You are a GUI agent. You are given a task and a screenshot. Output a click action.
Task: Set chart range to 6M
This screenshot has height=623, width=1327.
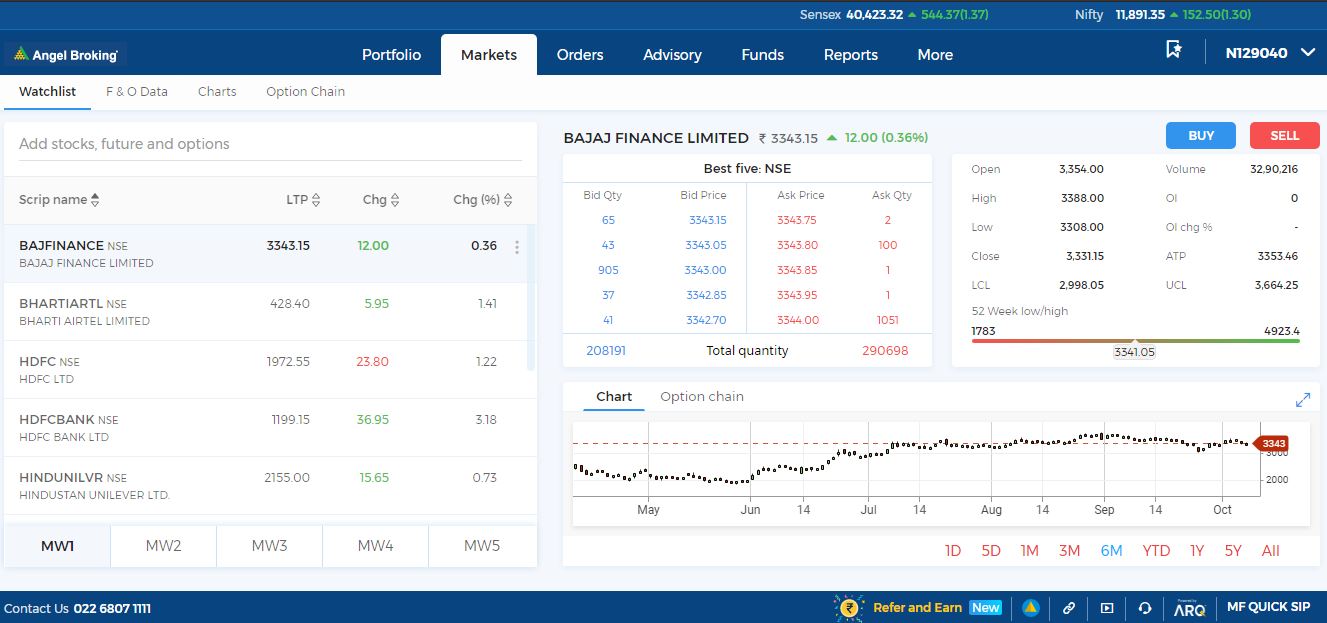1111,551
